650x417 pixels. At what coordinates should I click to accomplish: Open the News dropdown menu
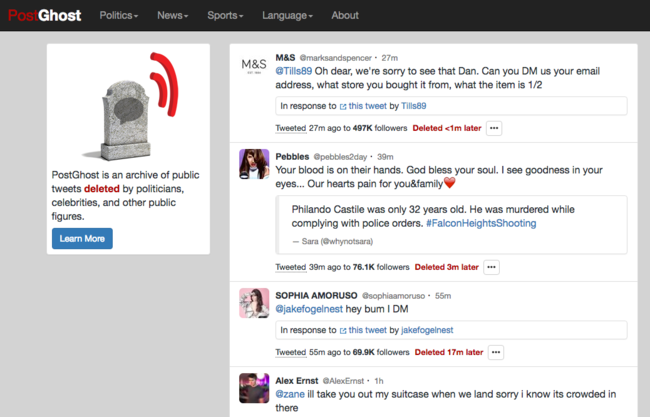coord(172,15)
